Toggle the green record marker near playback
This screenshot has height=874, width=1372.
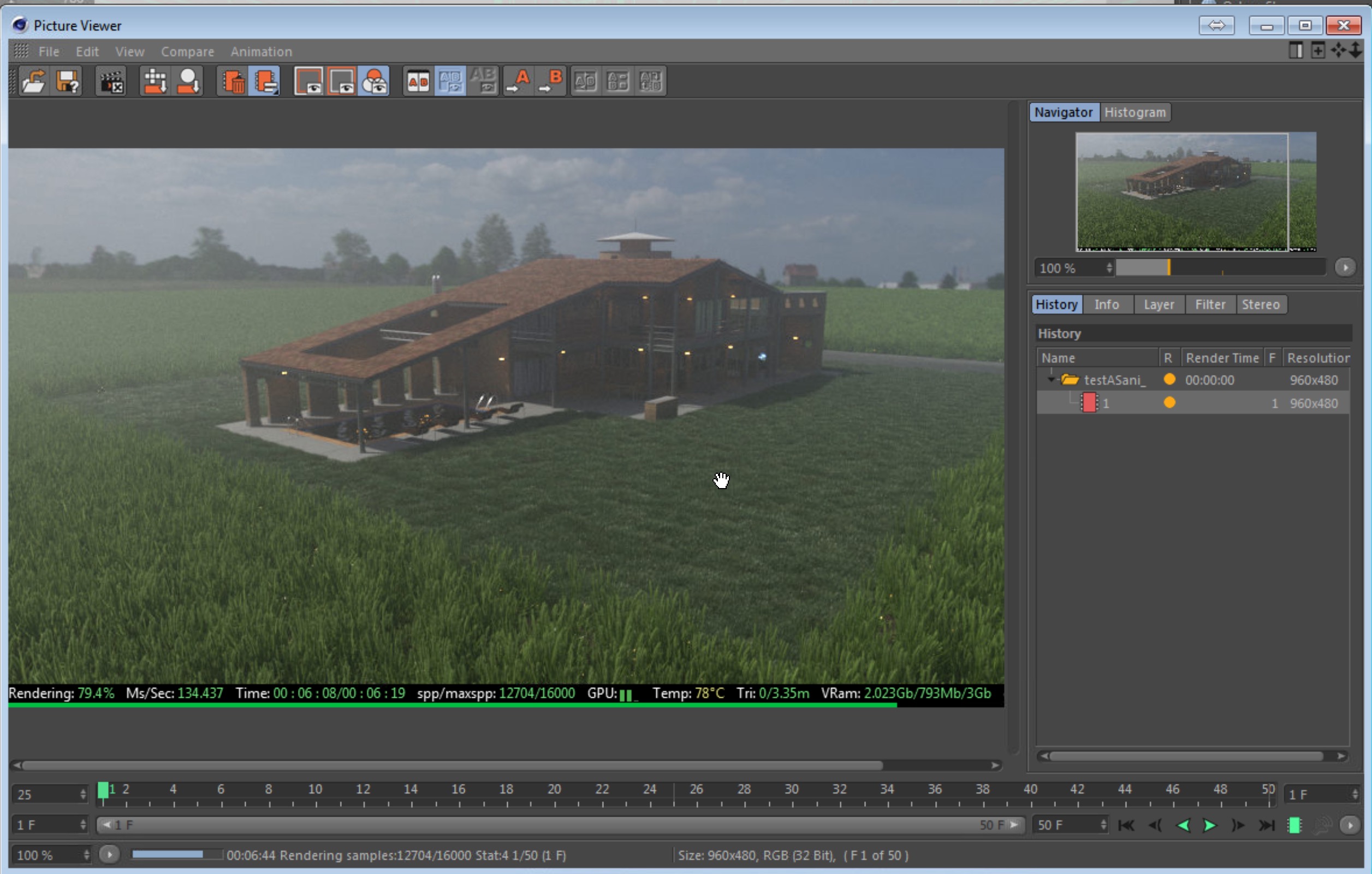point(1294,825)
